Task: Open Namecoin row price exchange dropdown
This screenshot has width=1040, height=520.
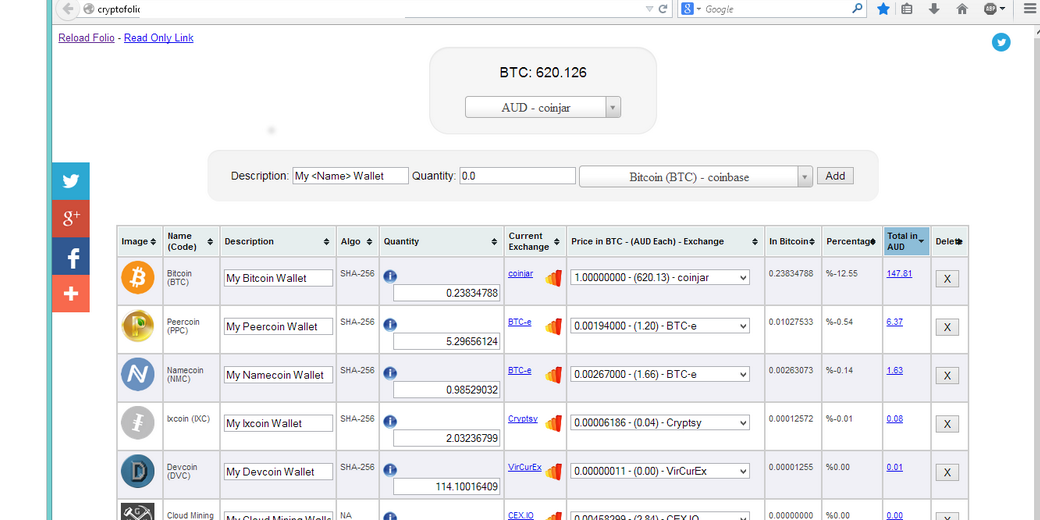Action: (x=660, y=374)
